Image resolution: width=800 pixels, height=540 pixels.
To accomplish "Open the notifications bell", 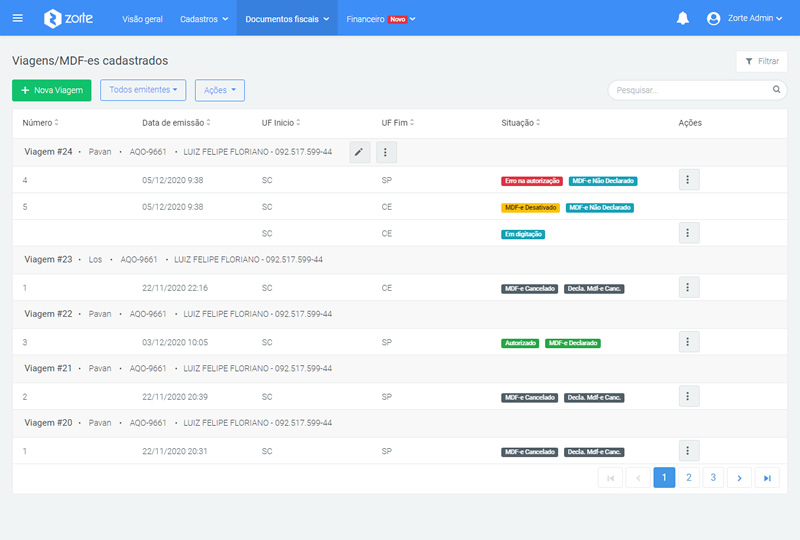I will [x=683, y=18].
